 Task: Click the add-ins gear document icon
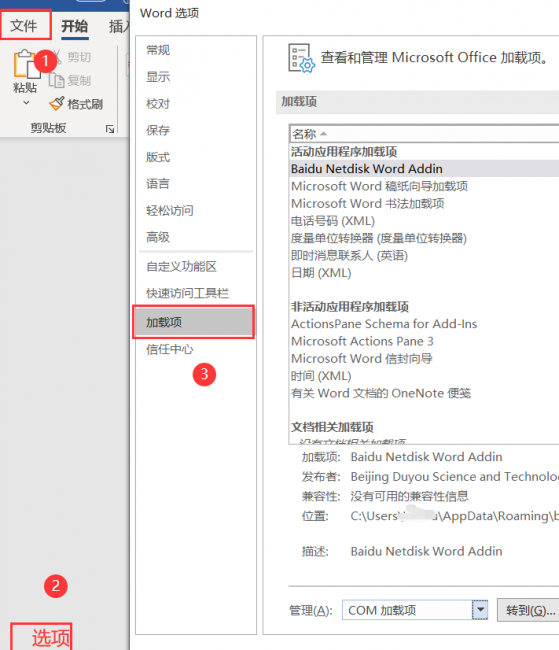pos(301,58)
